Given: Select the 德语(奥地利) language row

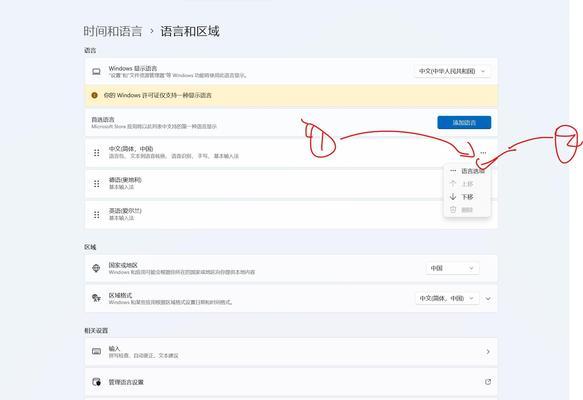Looking at the screenshot, I should [x=291, y=184].
